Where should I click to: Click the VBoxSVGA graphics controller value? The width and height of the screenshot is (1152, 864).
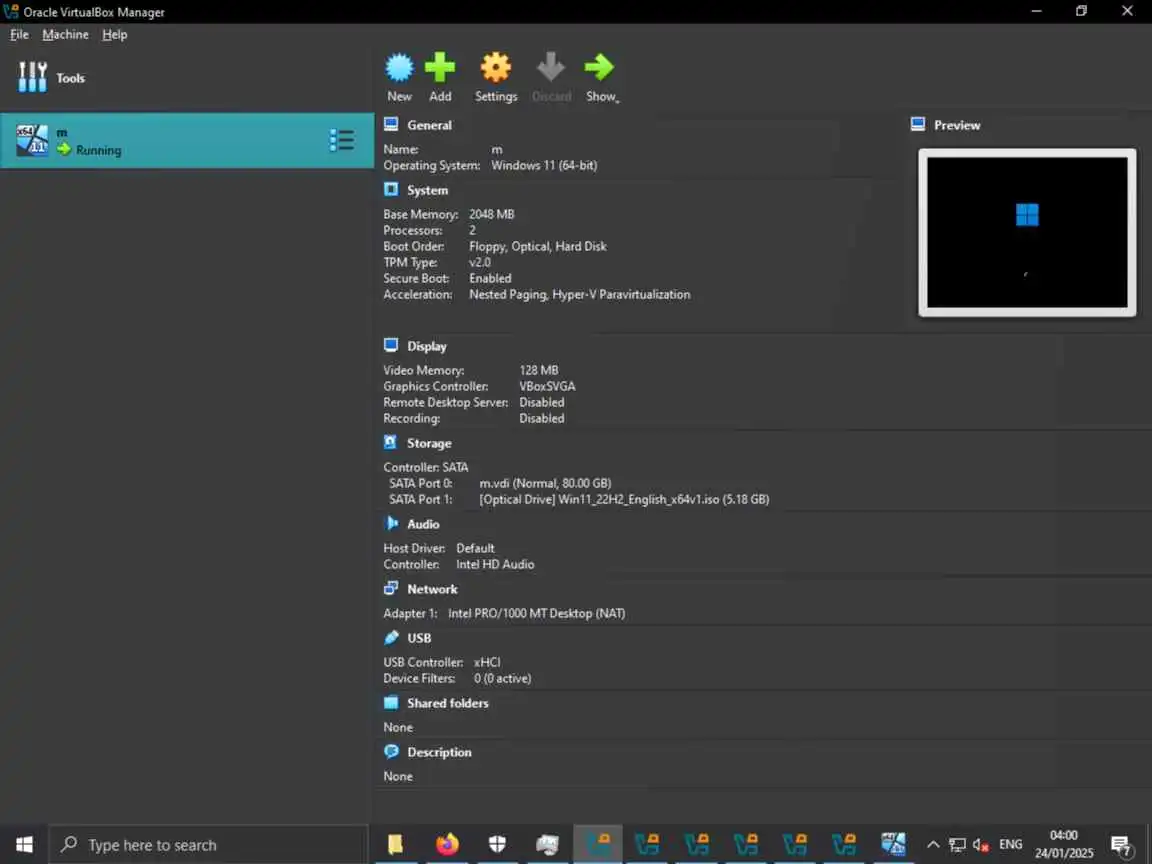click(547, 386)
